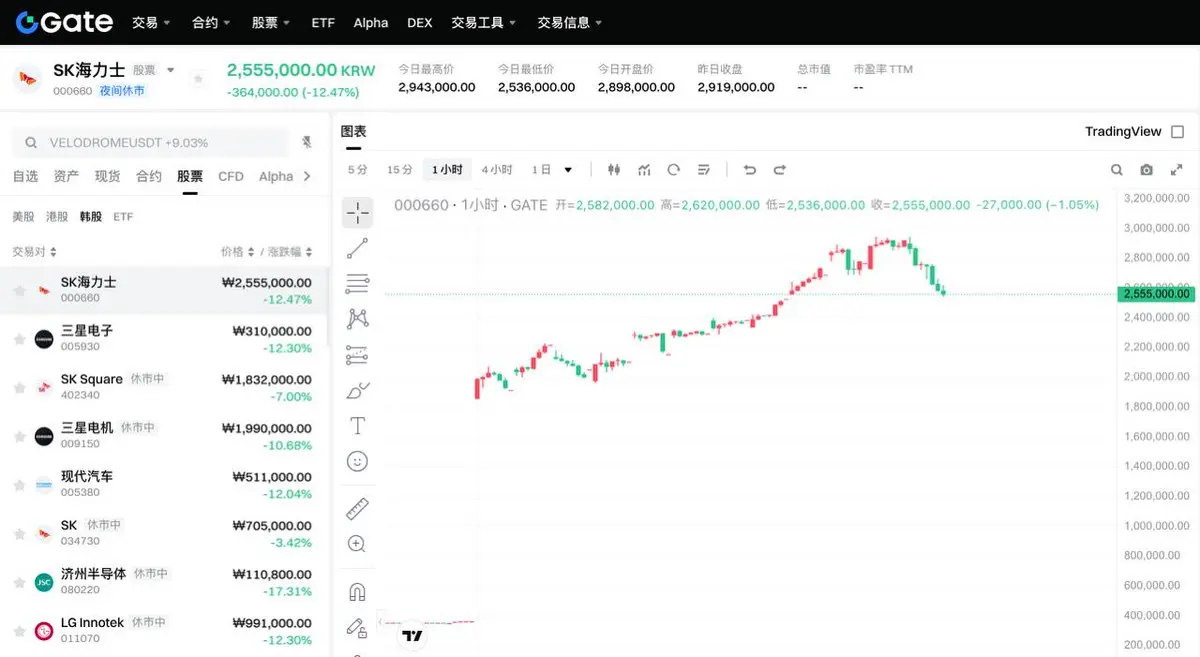Expand the 交易工具 menu

484,22
